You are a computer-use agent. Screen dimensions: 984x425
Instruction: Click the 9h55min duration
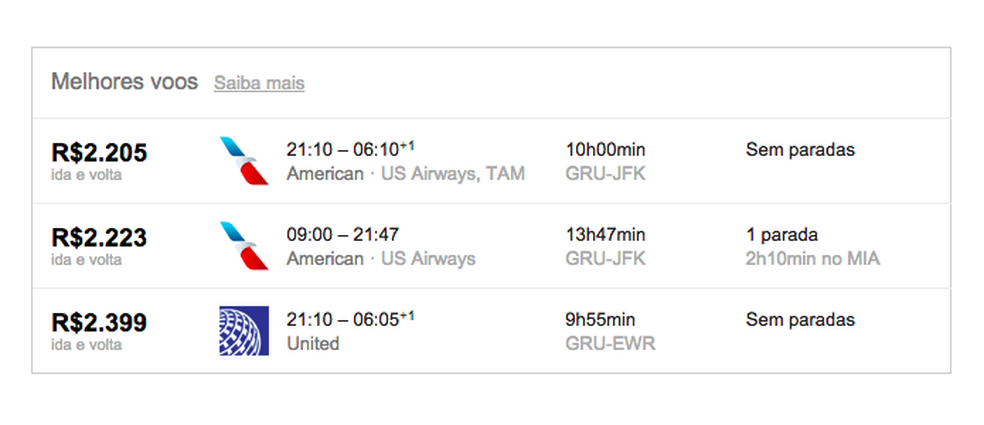click(x=601, y=320)
